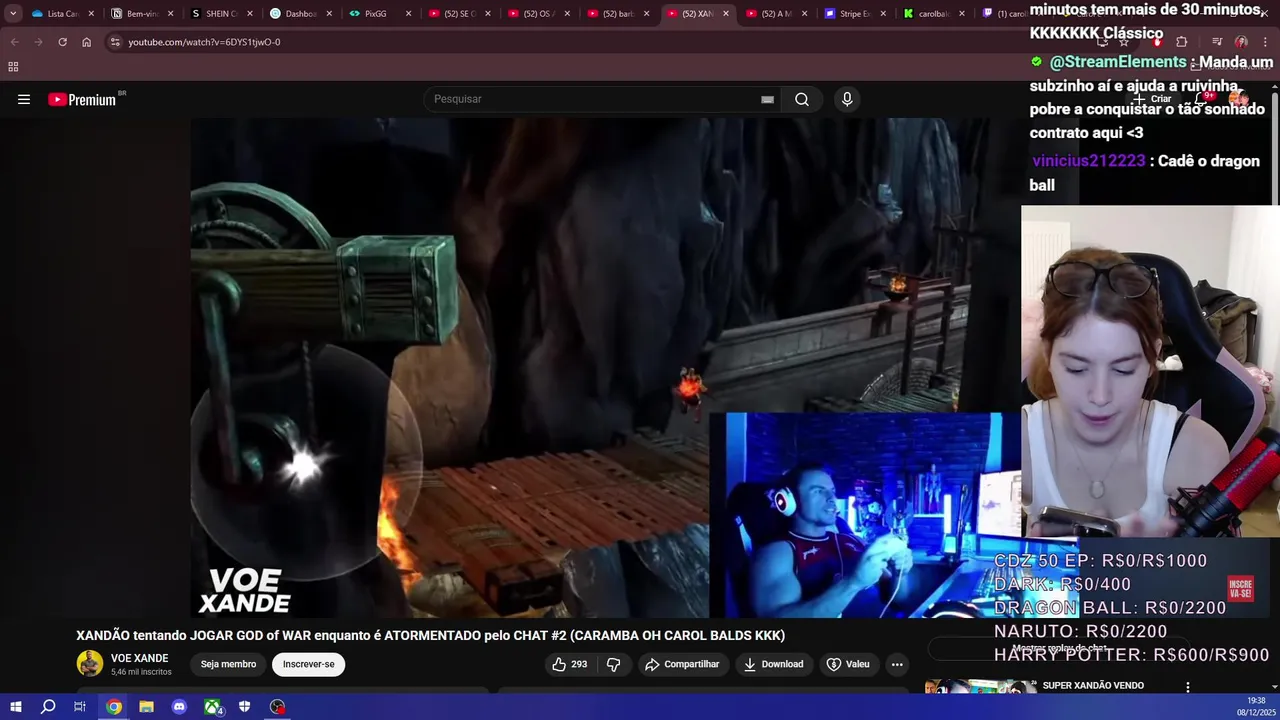The height and width of the screenshot is (720, 1280).
Task: Open Task View on the taskbar
Action: [x=80, y=707]
